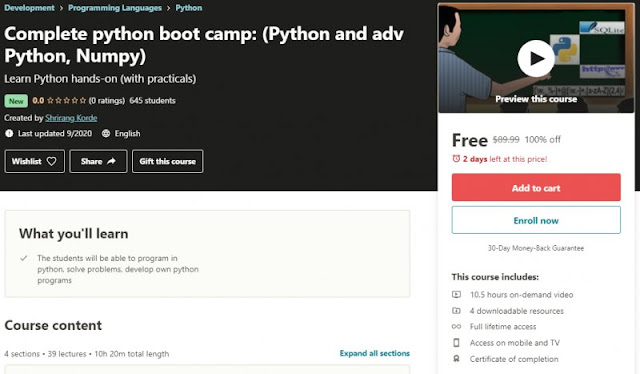The image size is (640, 374).
Task: Click Add to cart button
Action: tap(536, 187)
